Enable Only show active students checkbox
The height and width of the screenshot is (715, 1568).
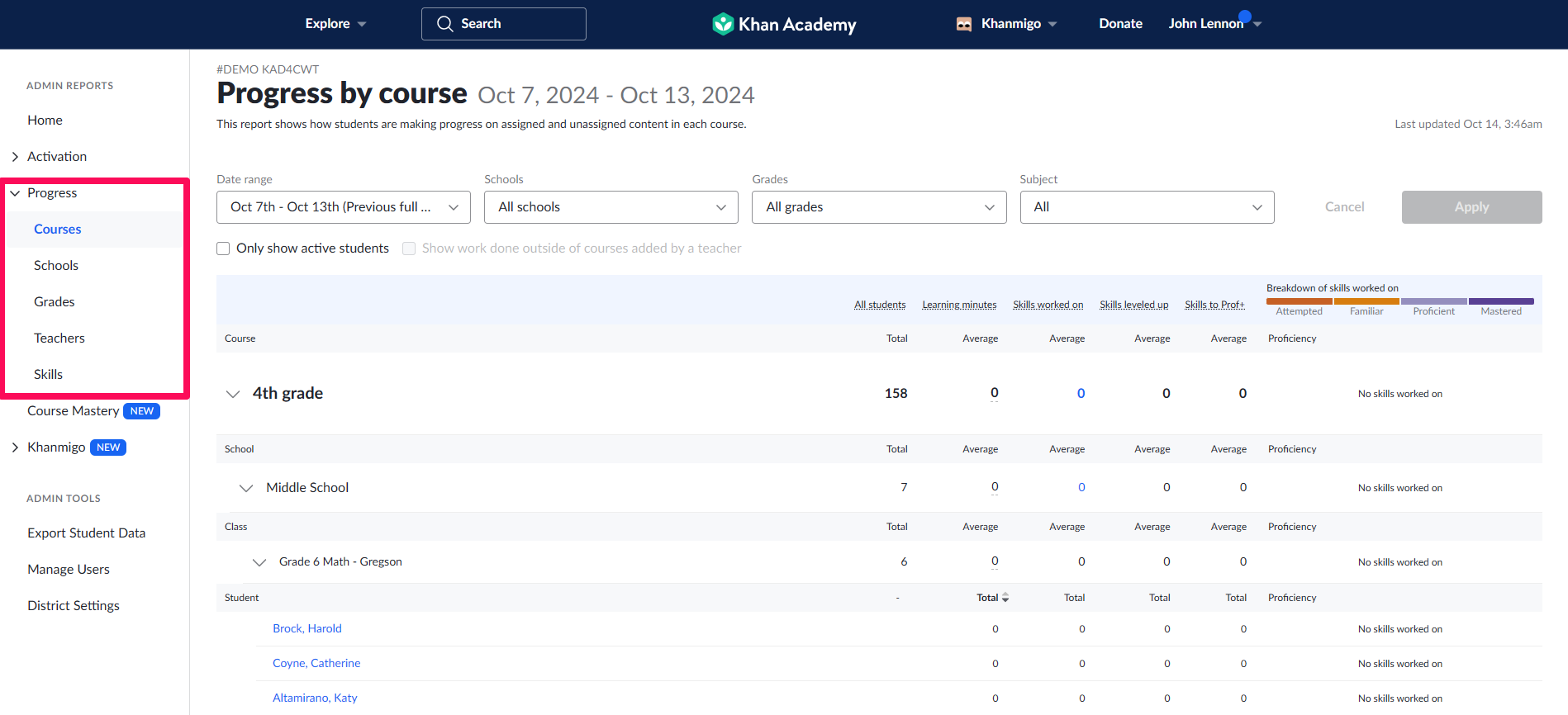(x=223, y=249)
